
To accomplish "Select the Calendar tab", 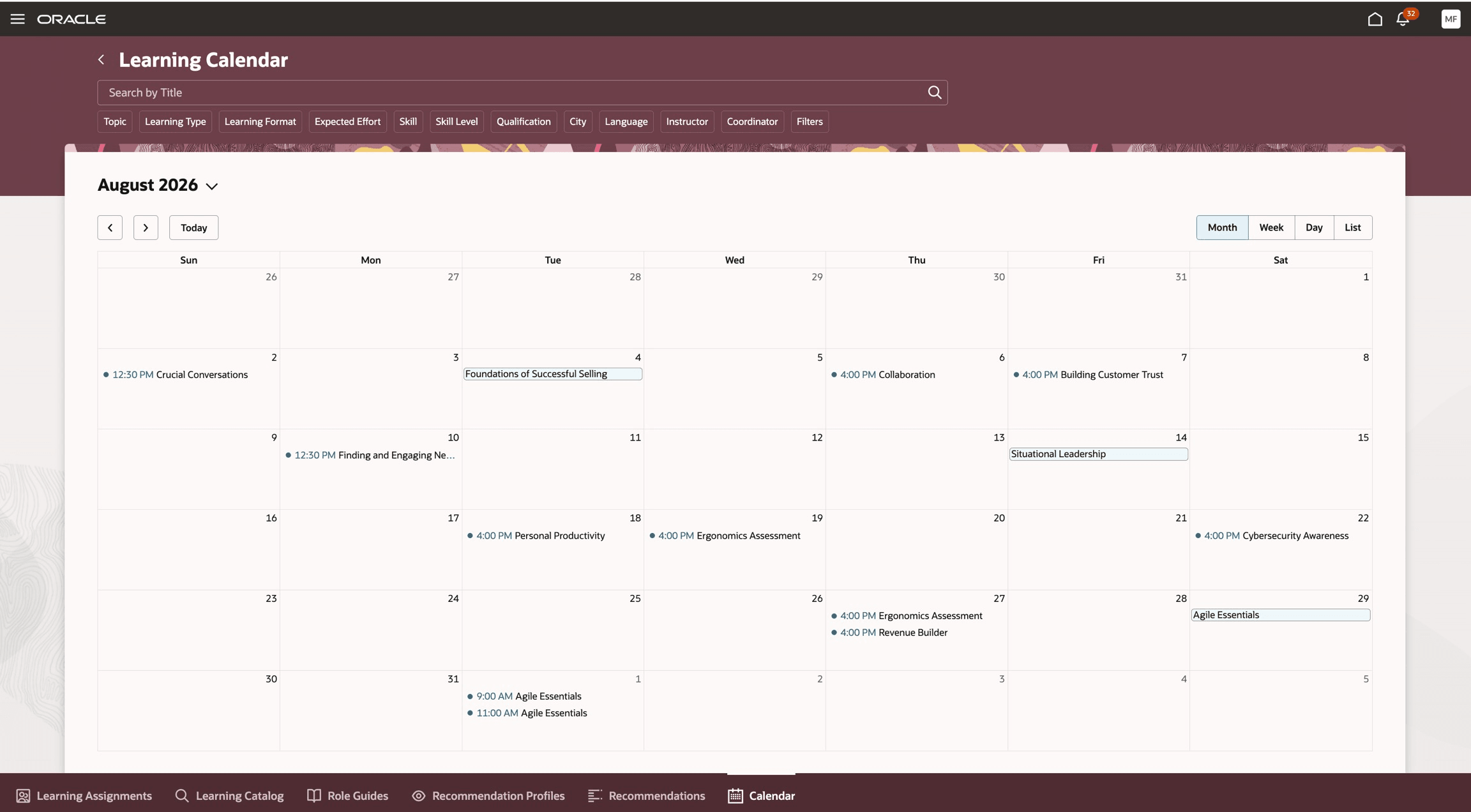I will 762,795.
